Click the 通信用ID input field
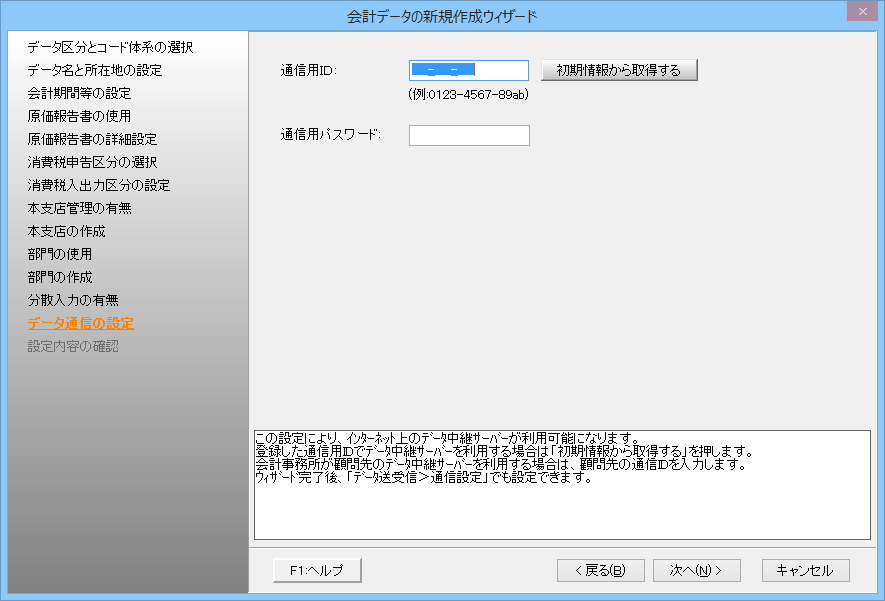The width and height of the screenshot is (885, 601). click(468, 70)
